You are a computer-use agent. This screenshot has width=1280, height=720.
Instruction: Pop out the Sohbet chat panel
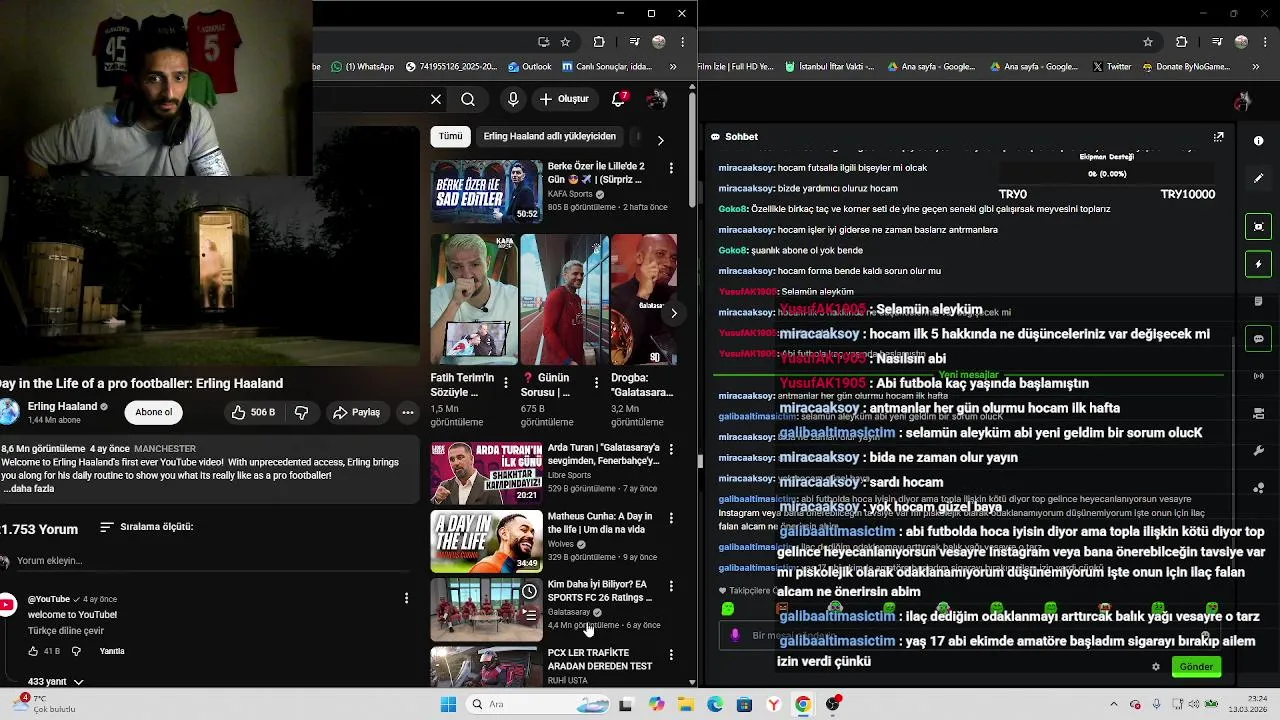click(x=1218, y=137)
